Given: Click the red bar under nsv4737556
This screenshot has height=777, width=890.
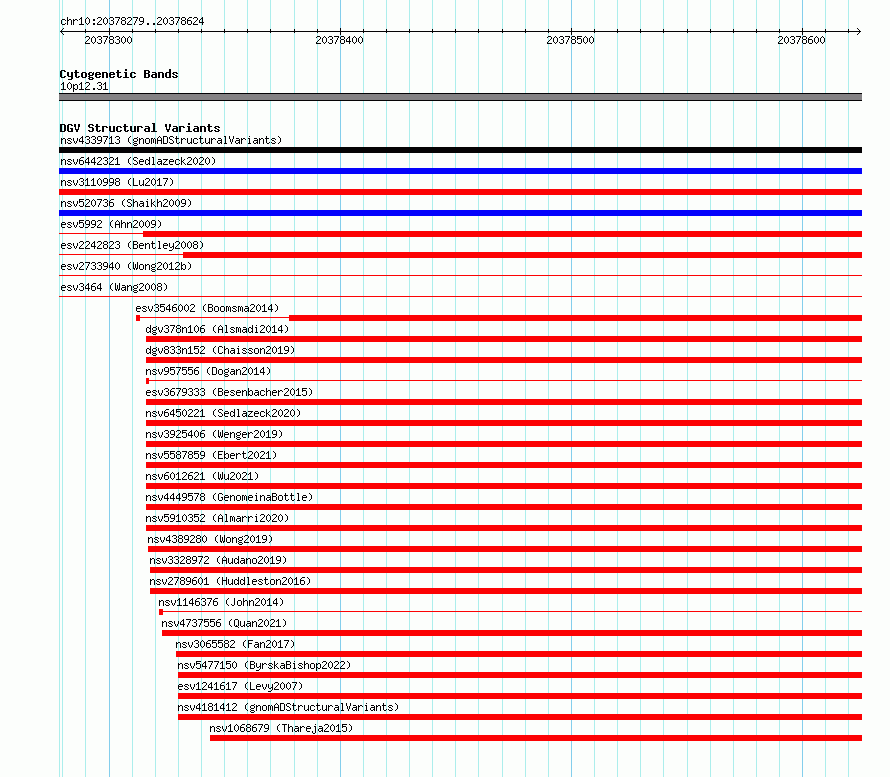Looking at the screenshot, I should pyautogui.click(x=512, y=633).
